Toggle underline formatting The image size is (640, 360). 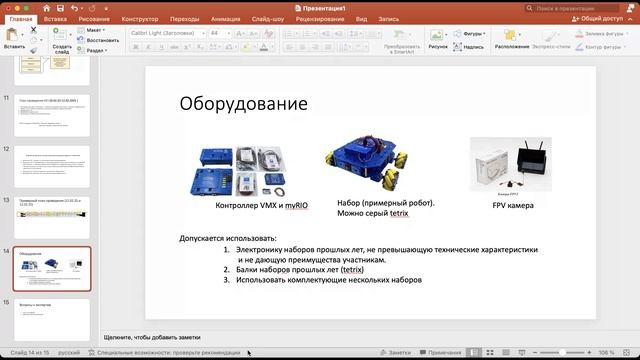point(161,47)
